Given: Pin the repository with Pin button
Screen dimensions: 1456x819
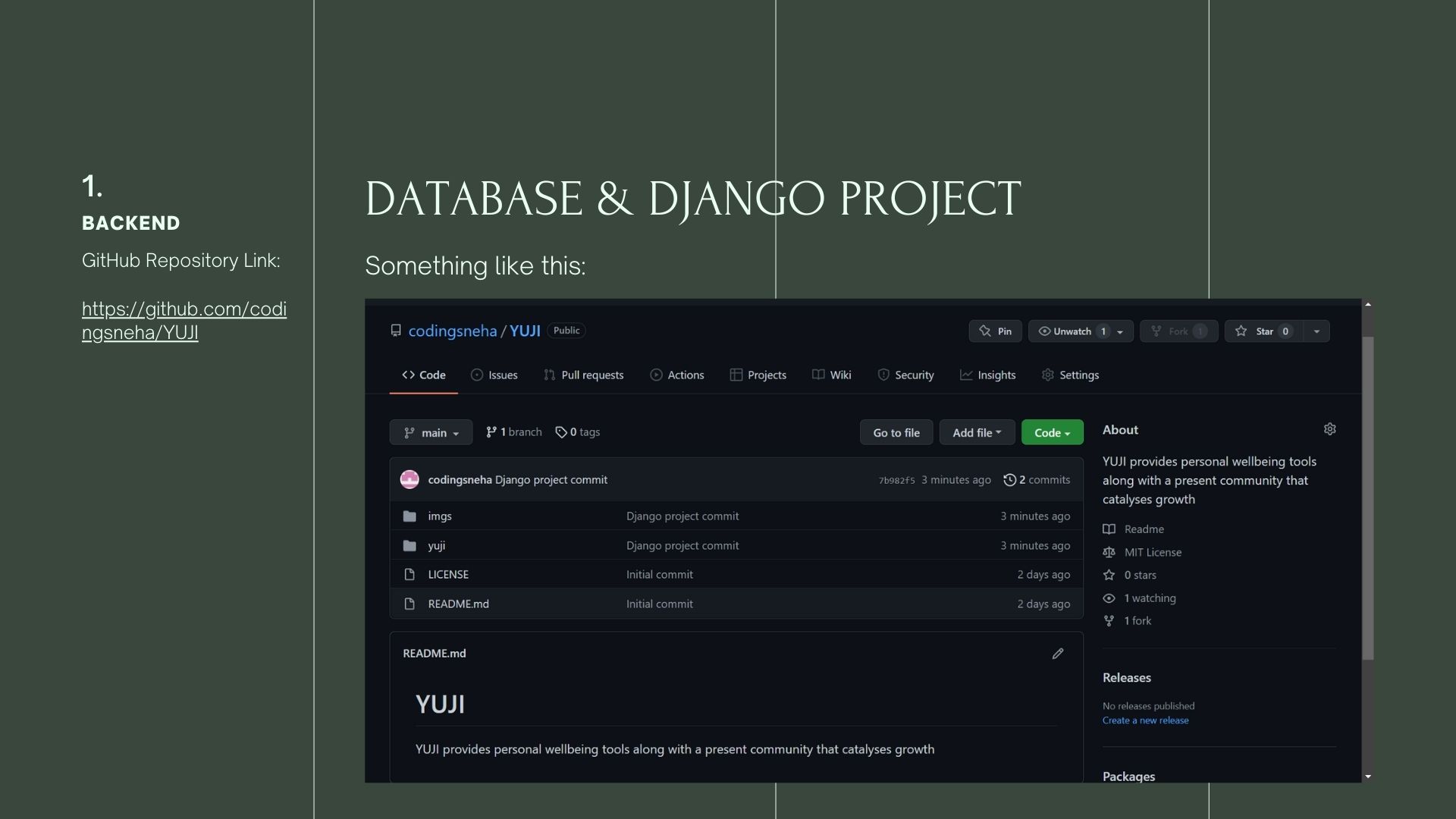Looking at the screenshot, I should click(x=995, y=331).
